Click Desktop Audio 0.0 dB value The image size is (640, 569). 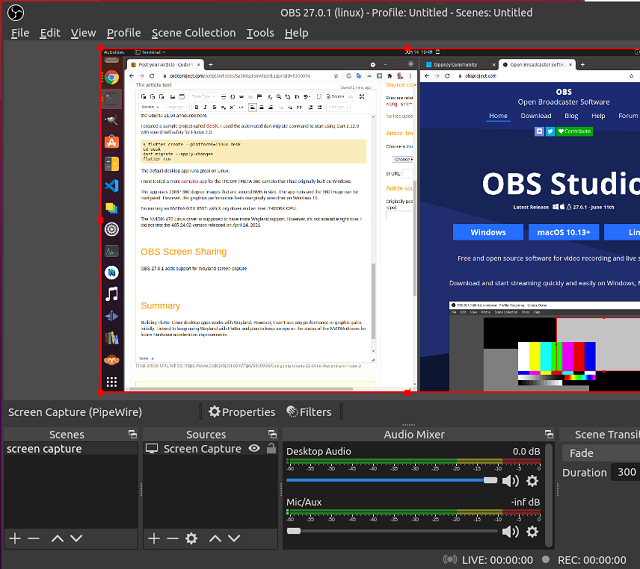pos(526,451)
